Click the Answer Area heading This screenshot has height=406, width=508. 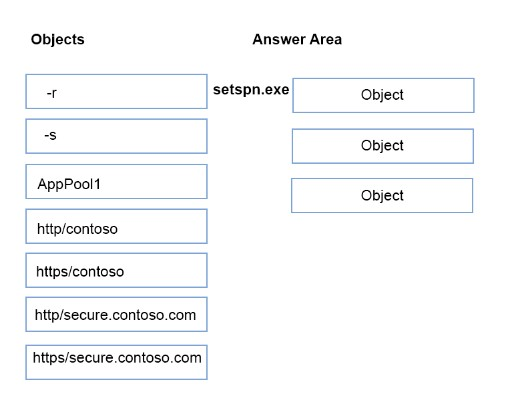click(x=297, y=39)
